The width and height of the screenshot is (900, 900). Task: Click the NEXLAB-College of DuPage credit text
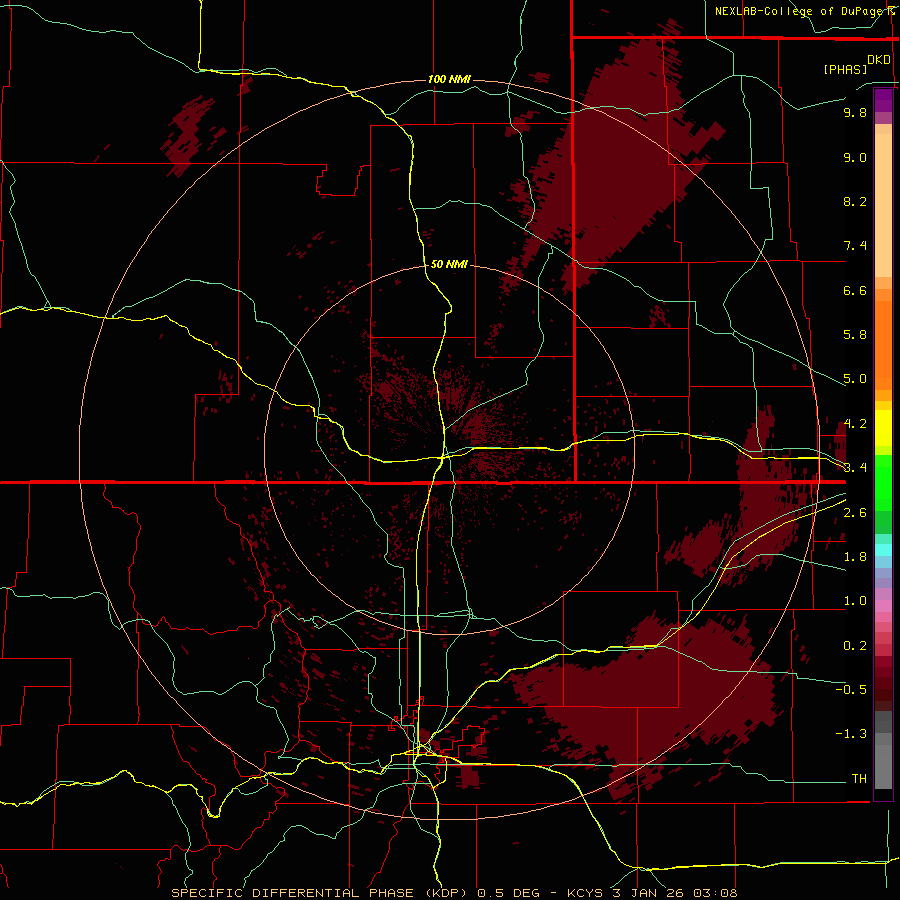coord(801,11)
